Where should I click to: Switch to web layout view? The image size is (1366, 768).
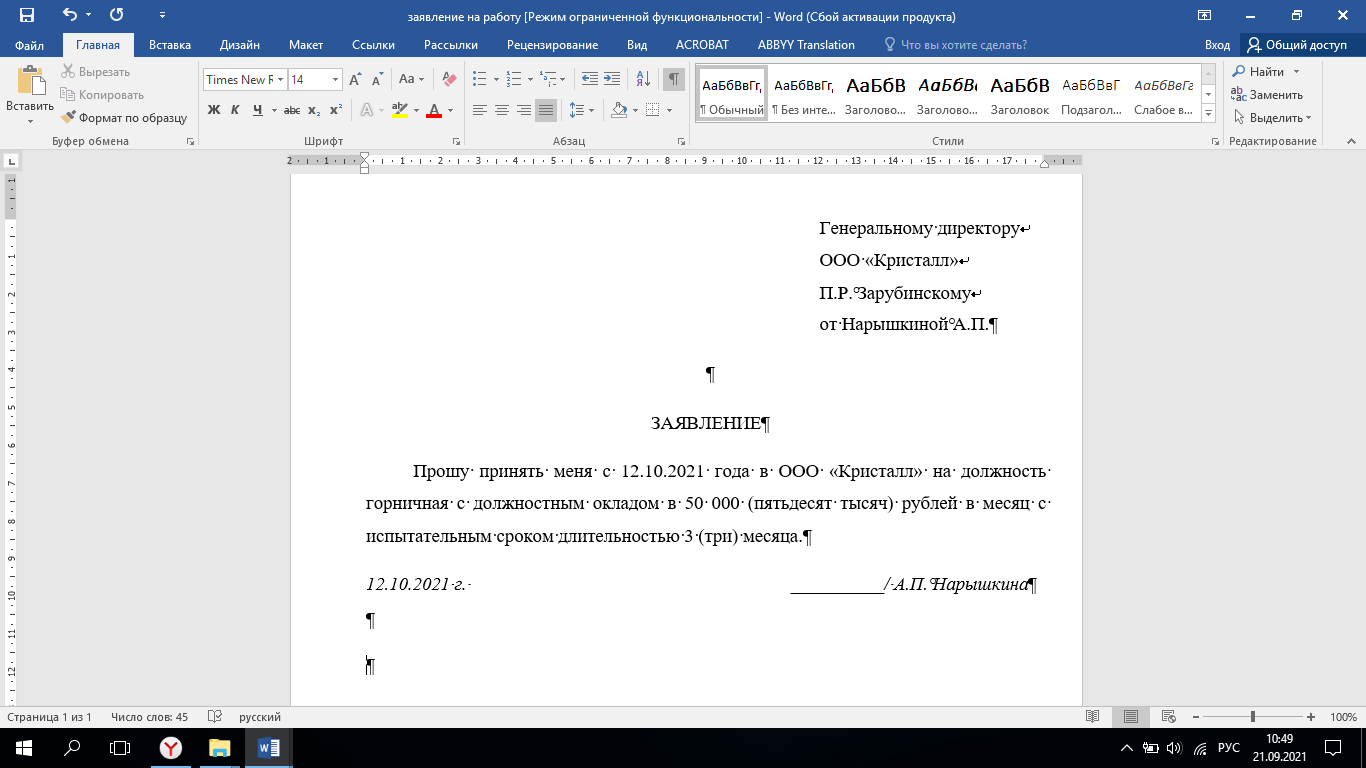coord(1167,717)
